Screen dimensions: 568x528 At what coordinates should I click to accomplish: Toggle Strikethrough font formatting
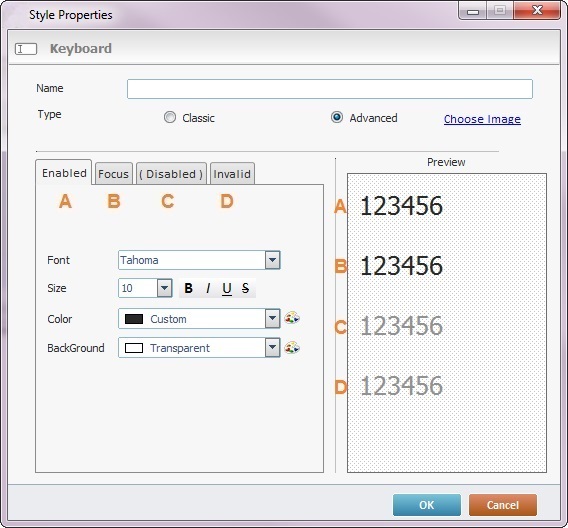coord(246,288)
